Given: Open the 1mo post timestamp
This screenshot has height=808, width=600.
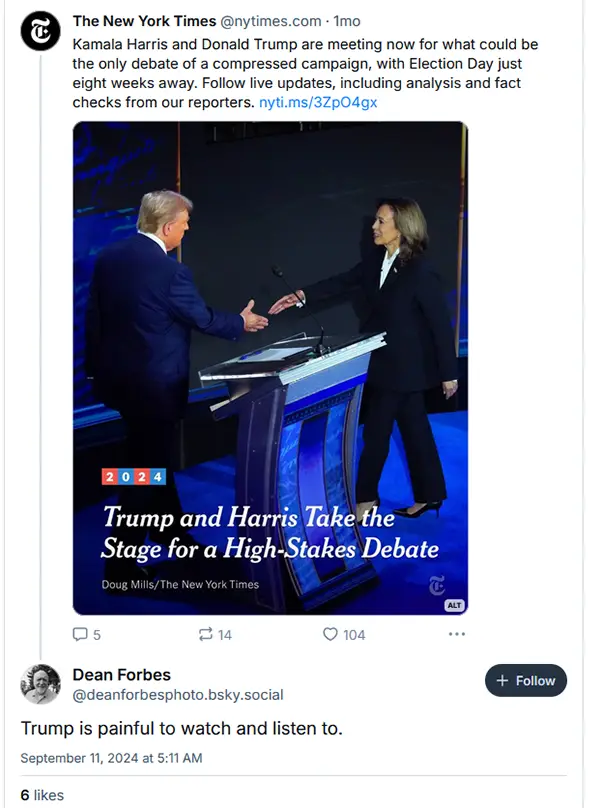Looking at the screenshot, I should [x=347, y=21].
